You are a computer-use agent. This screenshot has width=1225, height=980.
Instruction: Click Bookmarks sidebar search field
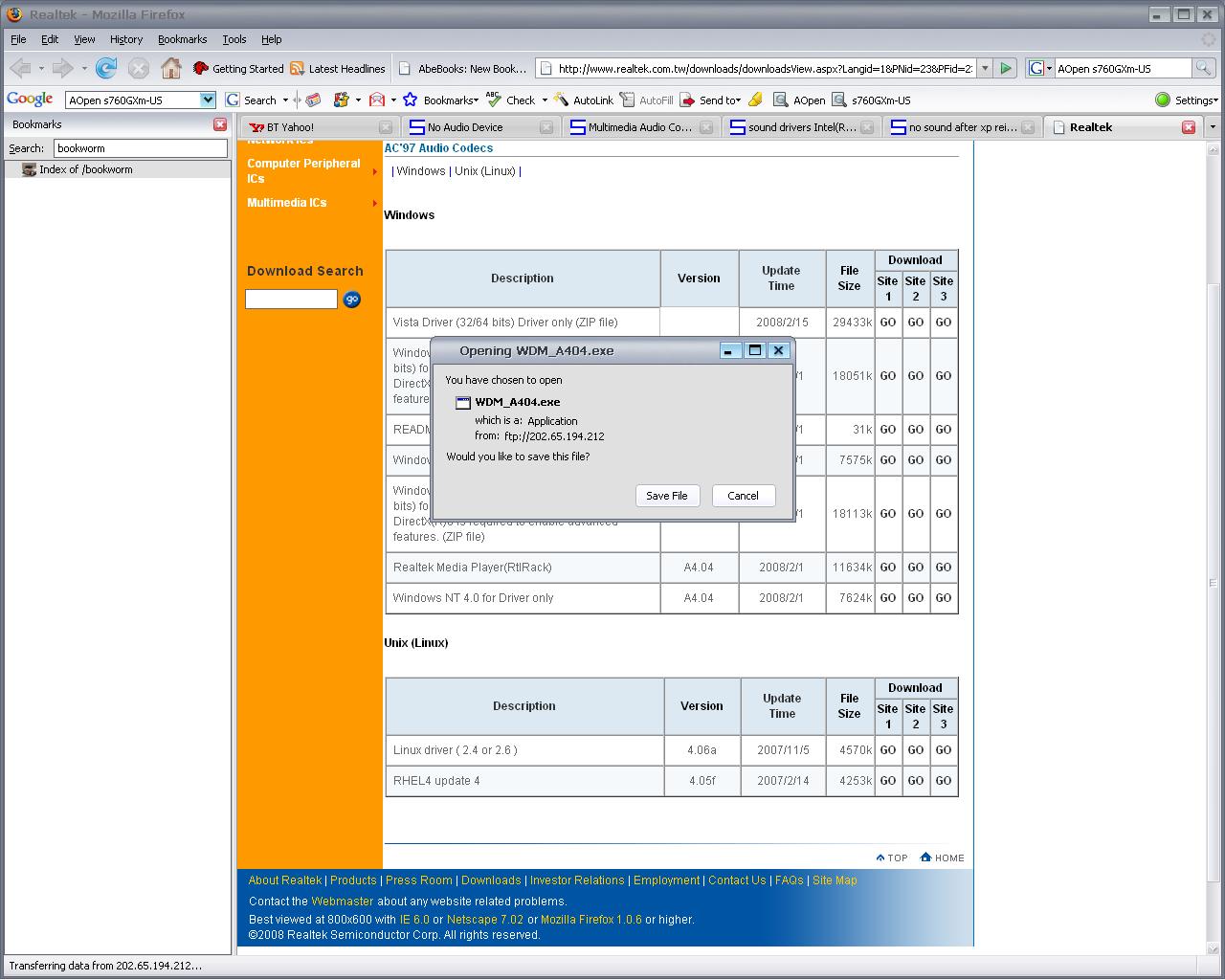click(141, 148)
